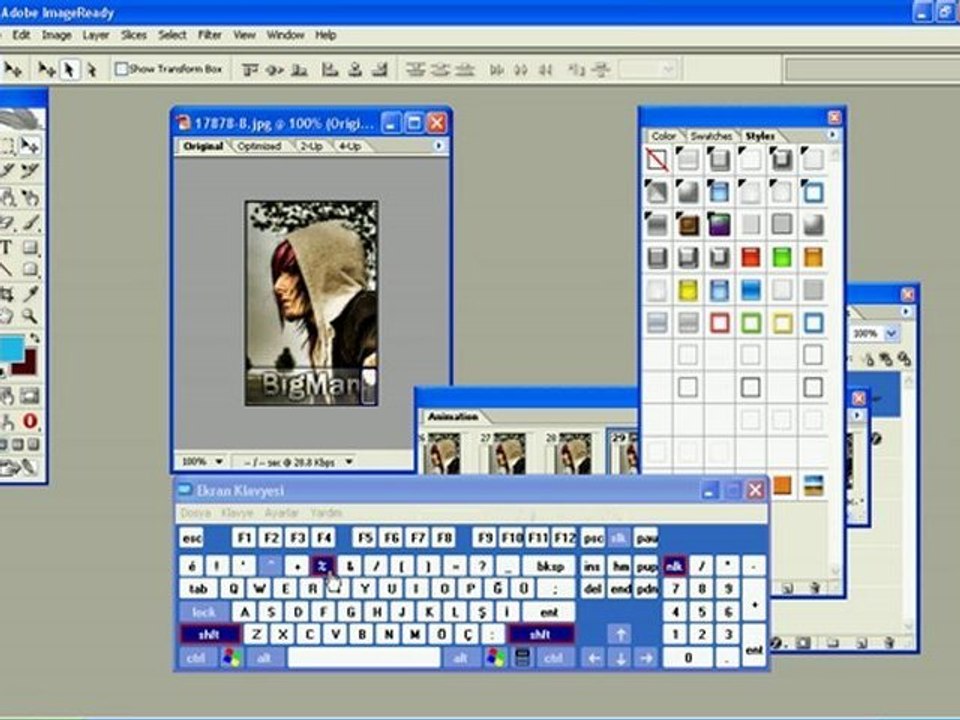Viewport: 960px width, 720px height.
Task: Select the Animation palette tab
Action: [453, 417]
